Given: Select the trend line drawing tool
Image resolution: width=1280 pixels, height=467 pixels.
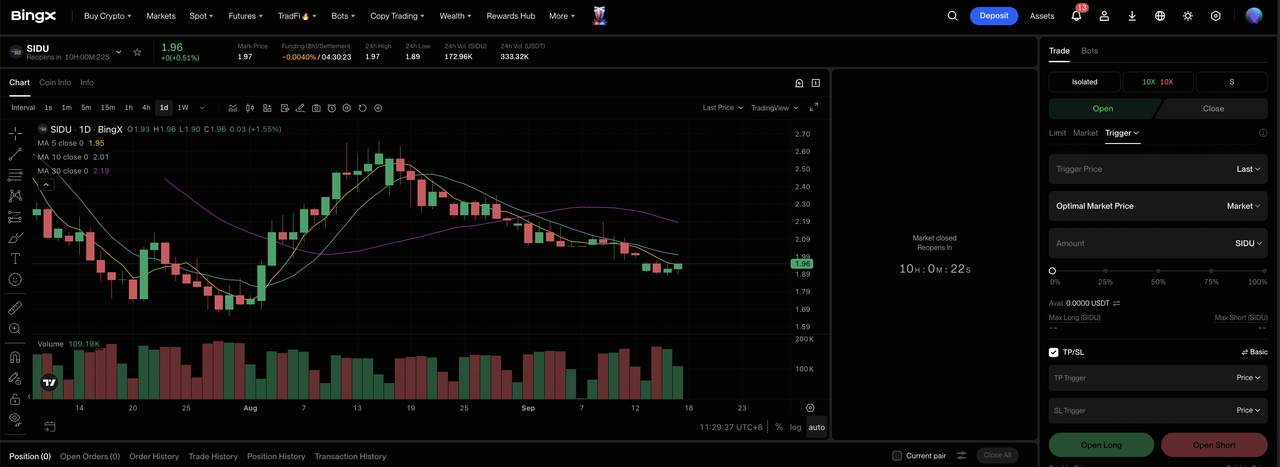Looking at the screenshot, I should [15, 154].
